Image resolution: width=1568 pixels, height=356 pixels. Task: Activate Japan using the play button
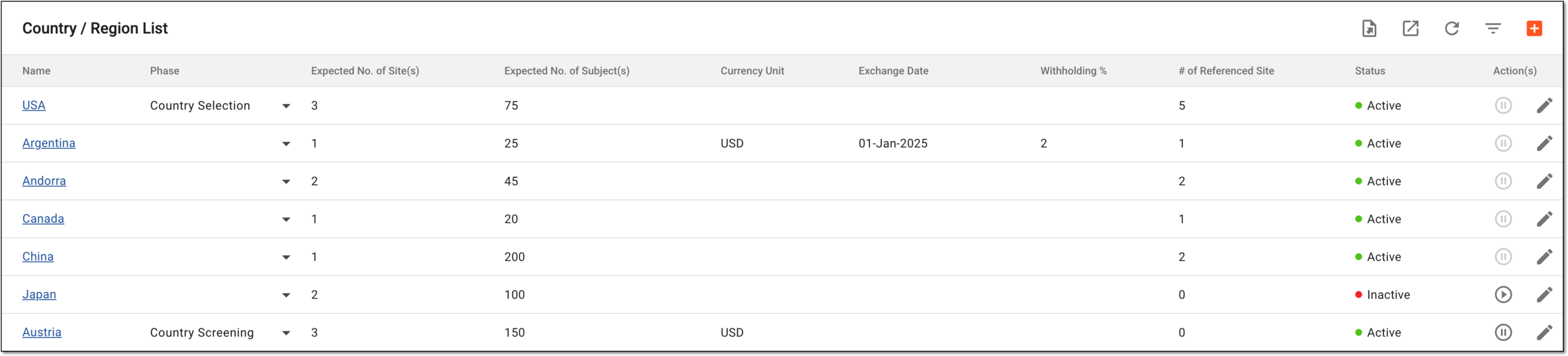[1503, 294]
